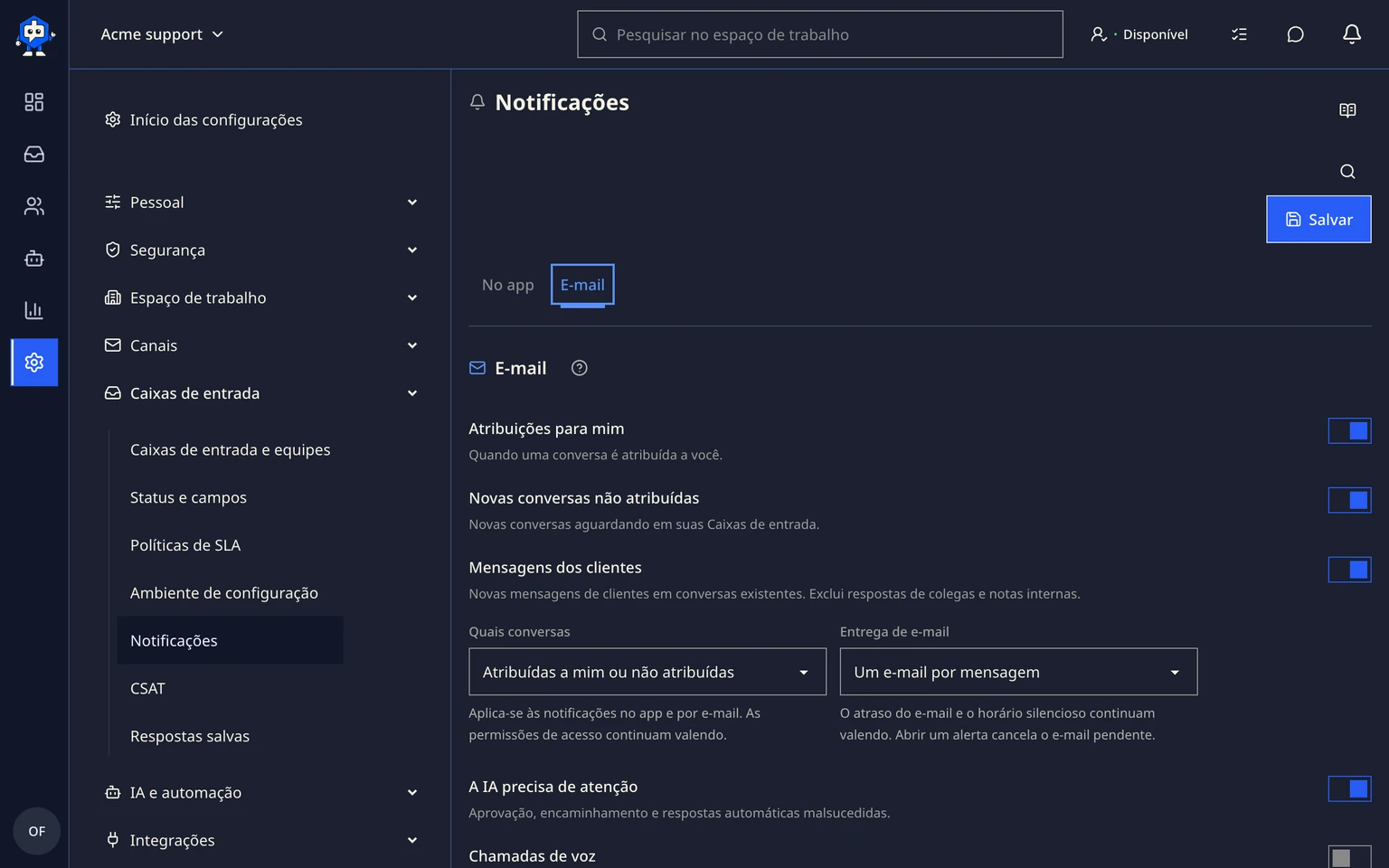Switch to the No app tab
This screenshot has width=1389, height=868.
(x=508, y=285)
